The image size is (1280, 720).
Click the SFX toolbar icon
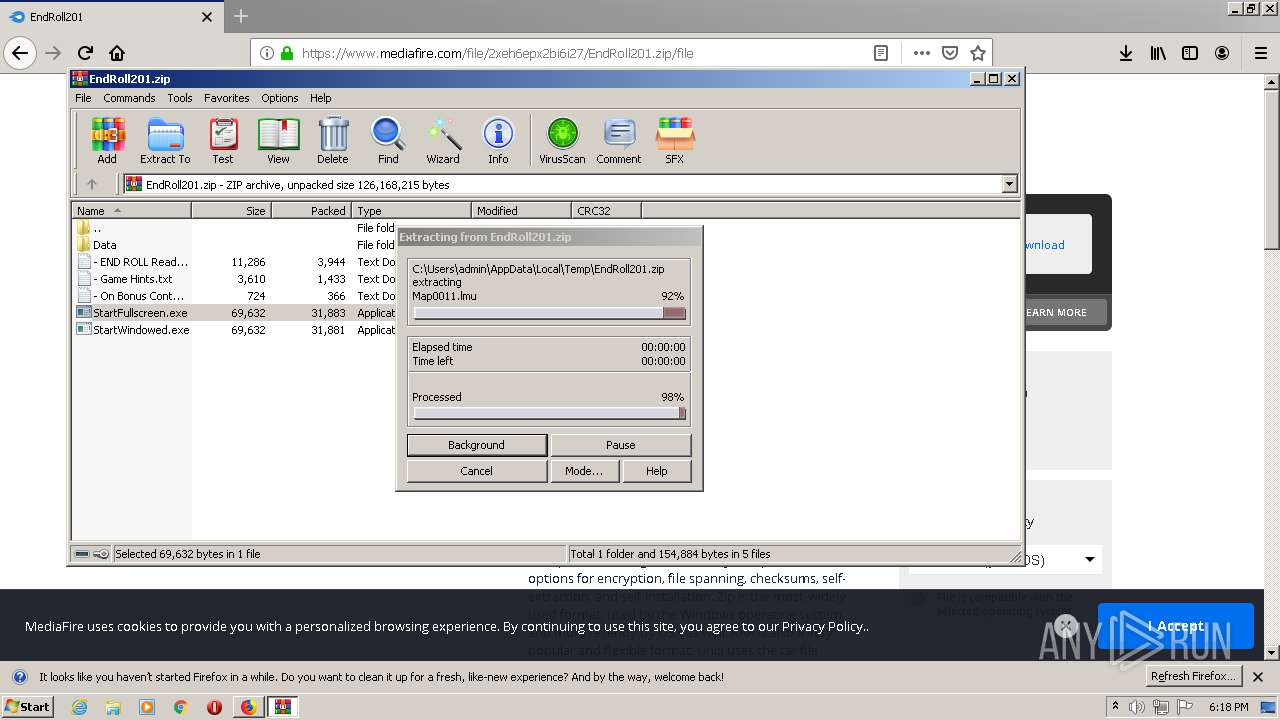(x=675, y=140)
